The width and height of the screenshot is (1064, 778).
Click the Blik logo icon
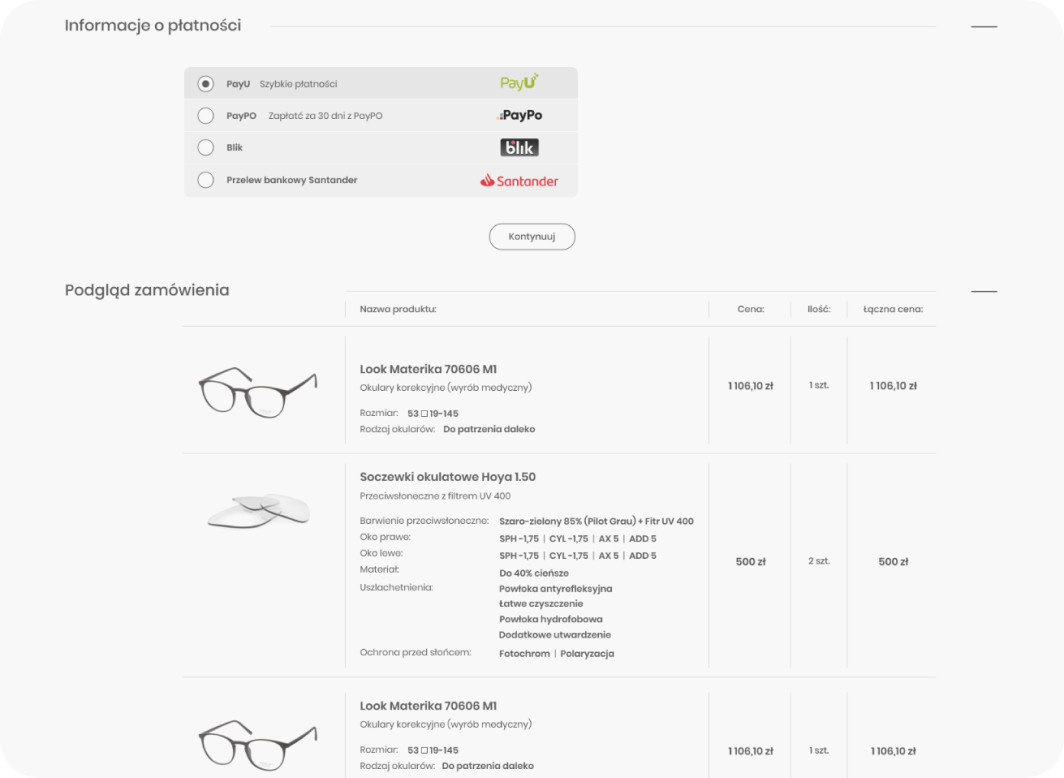coord(519,148)
